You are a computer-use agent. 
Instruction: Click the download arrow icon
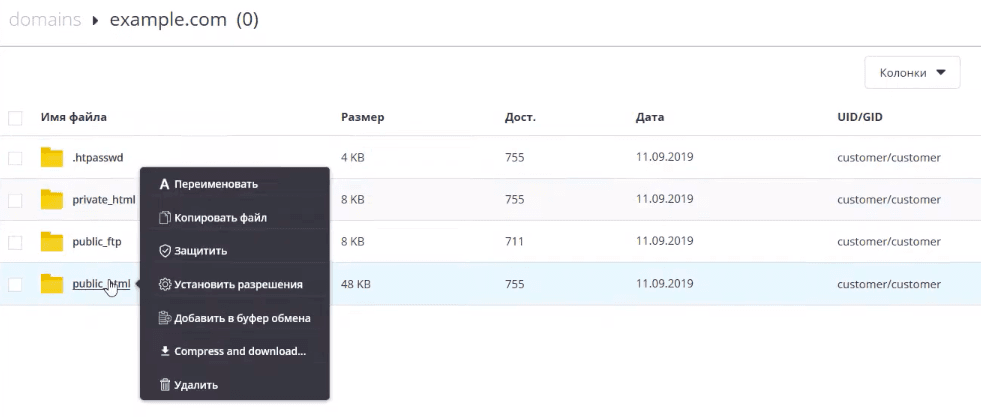(165, 351)
